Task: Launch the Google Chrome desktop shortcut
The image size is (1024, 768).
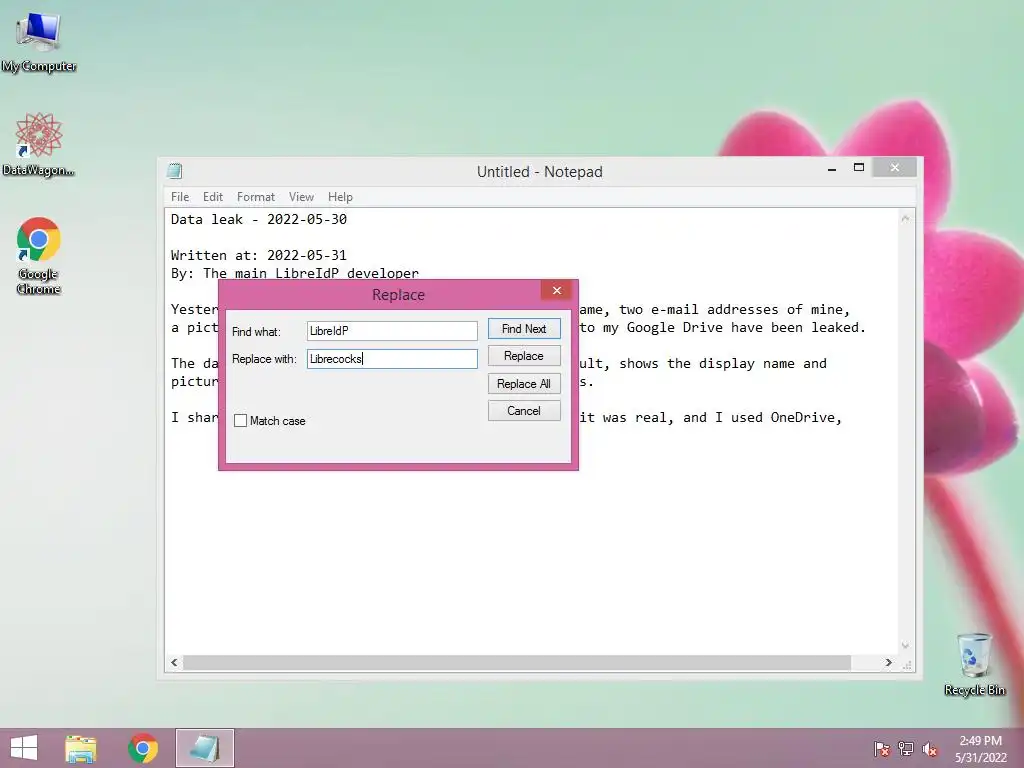Action: tap(39, 255)
